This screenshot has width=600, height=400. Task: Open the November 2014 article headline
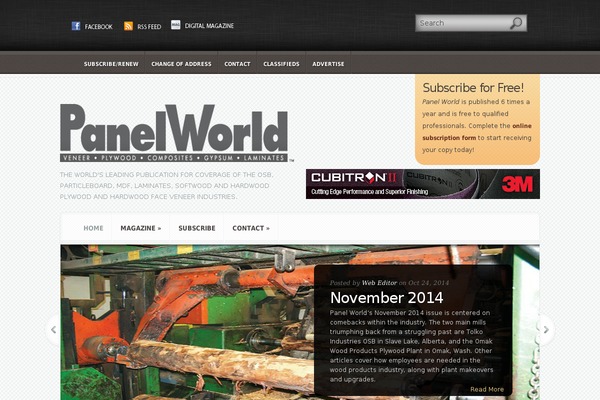point(386,298)
